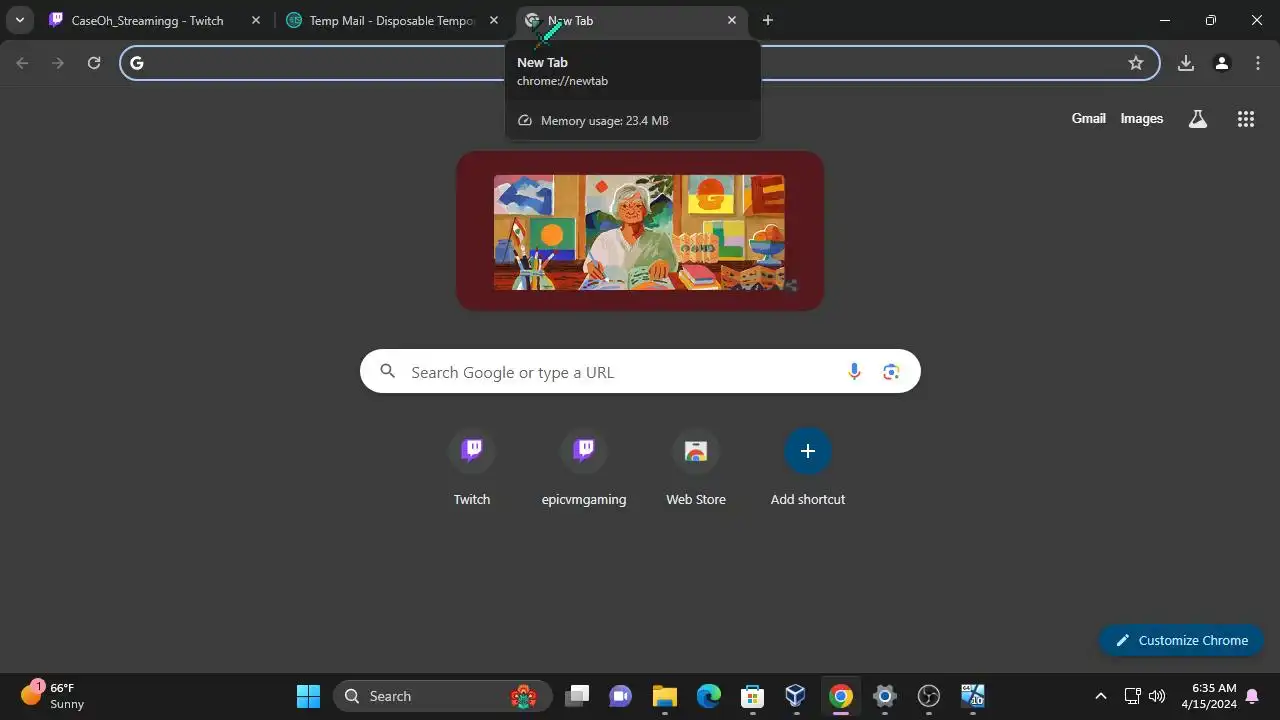Open the Chrome profile icon

[x=1221, y=63]
